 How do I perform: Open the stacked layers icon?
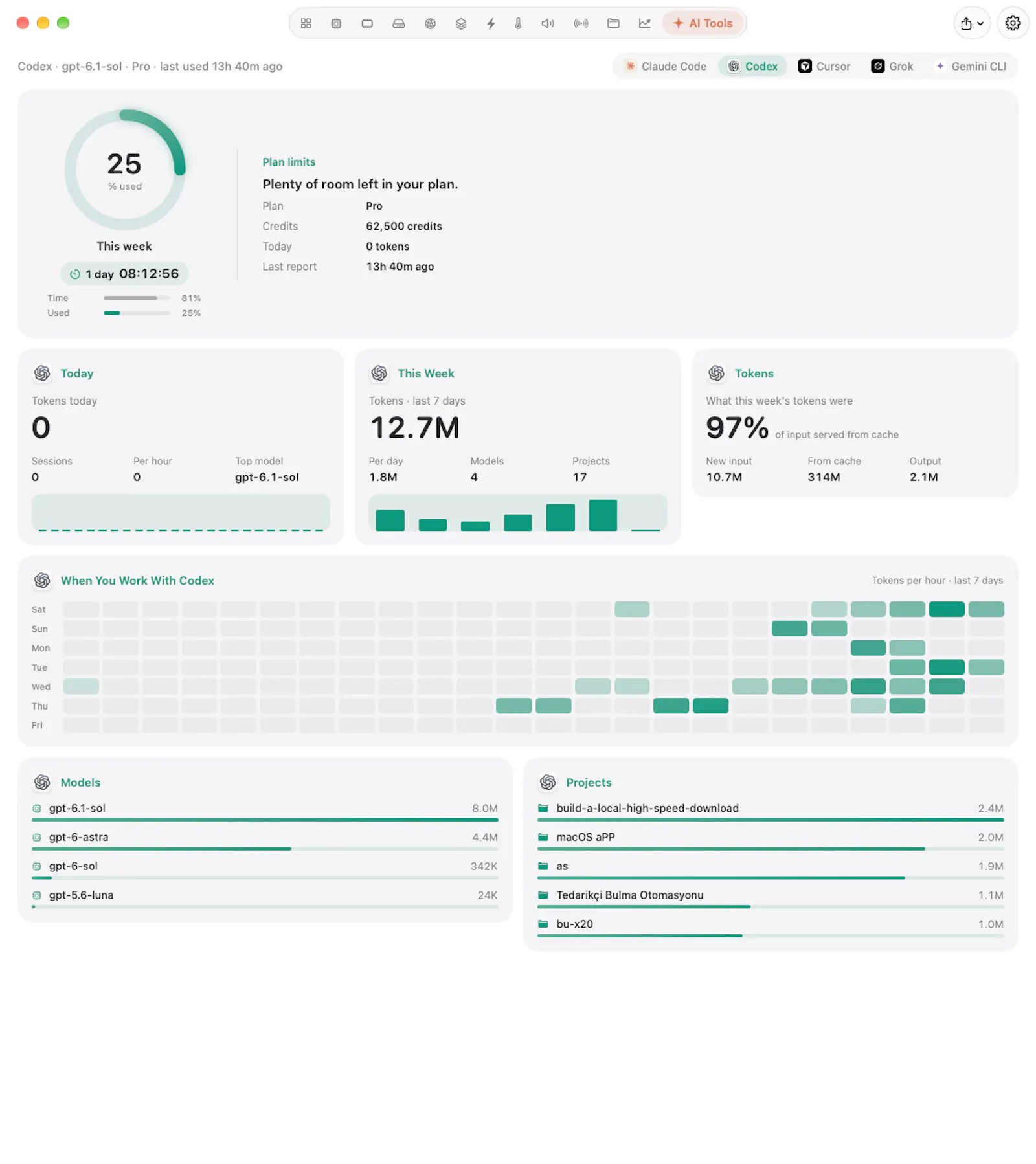click(461, 23)
